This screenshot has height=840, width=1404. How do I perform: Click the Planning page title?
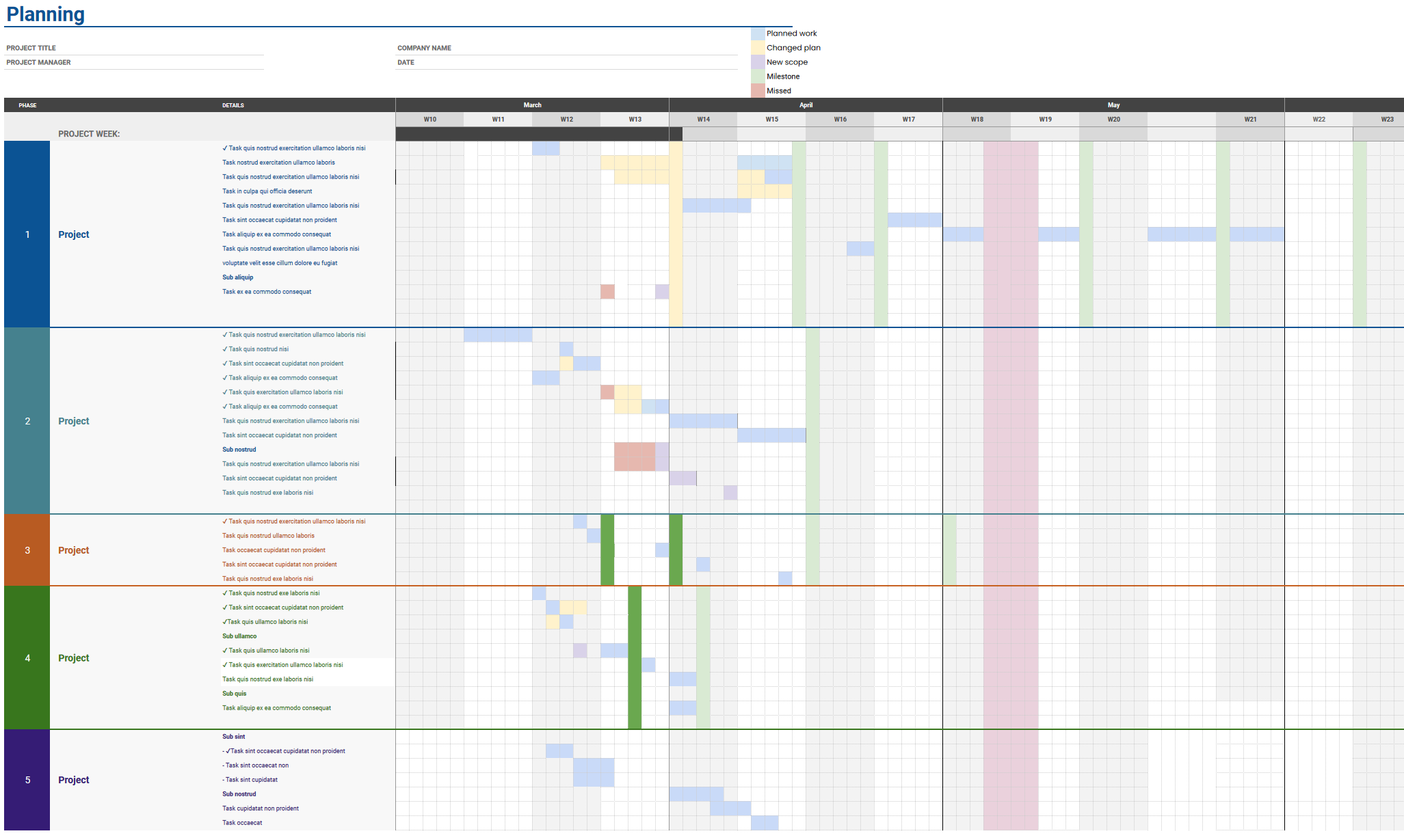click(46, 14)
